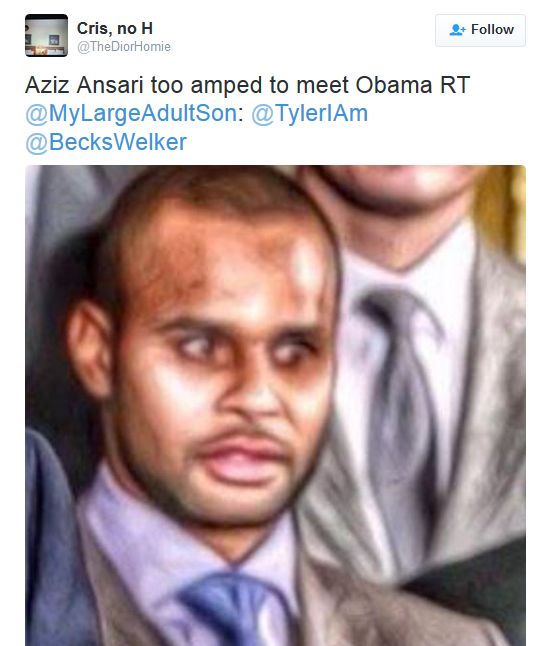Screen dimensions: 554x646
Task: Open the @MyLargeAdultSon mention
Action: [x=131, y=114]
